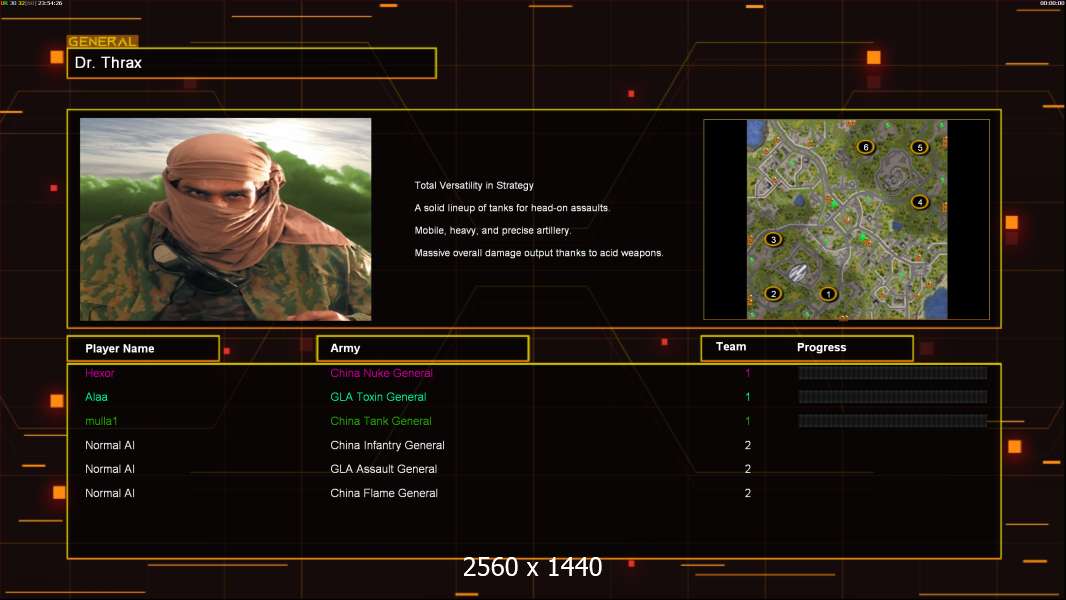Click Hexor's loading progress bar
The width and height of the screenshot is (1066, 600).
click(892, 373)
